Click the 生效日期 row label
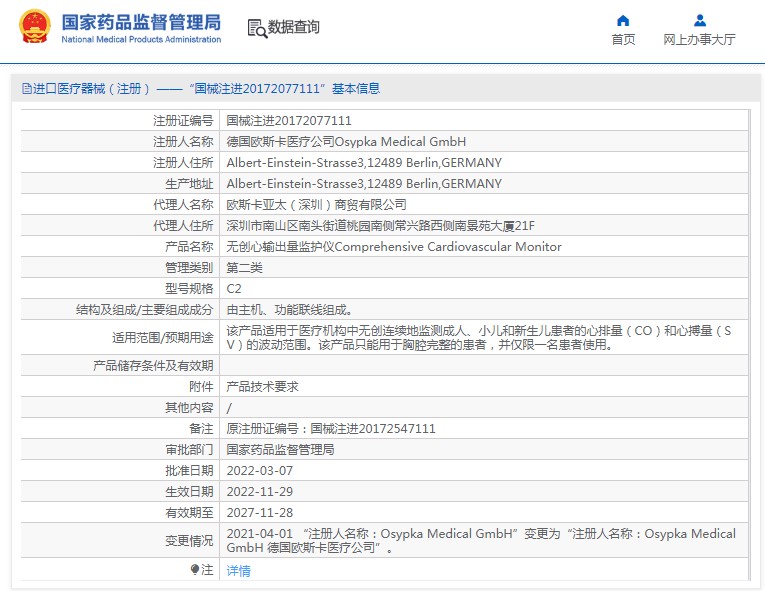 189,491
